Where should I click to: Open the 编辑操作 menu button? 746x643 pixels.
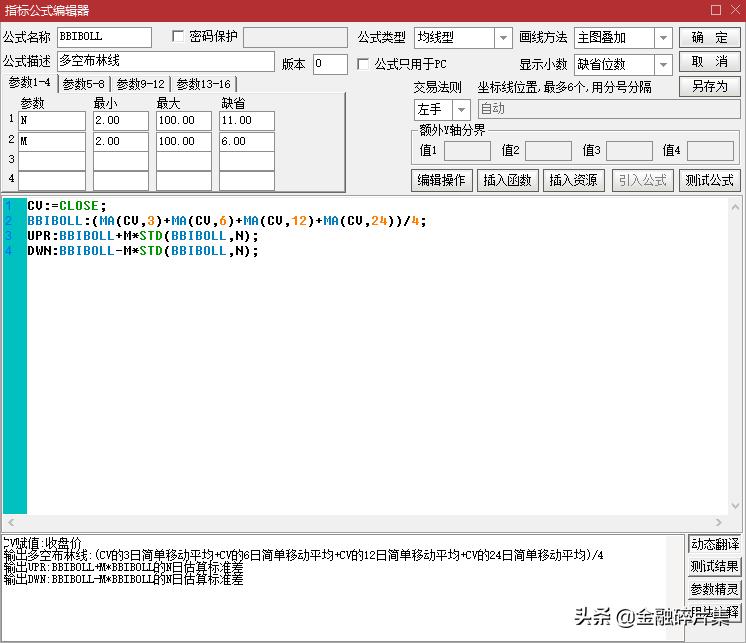point(442,180)
